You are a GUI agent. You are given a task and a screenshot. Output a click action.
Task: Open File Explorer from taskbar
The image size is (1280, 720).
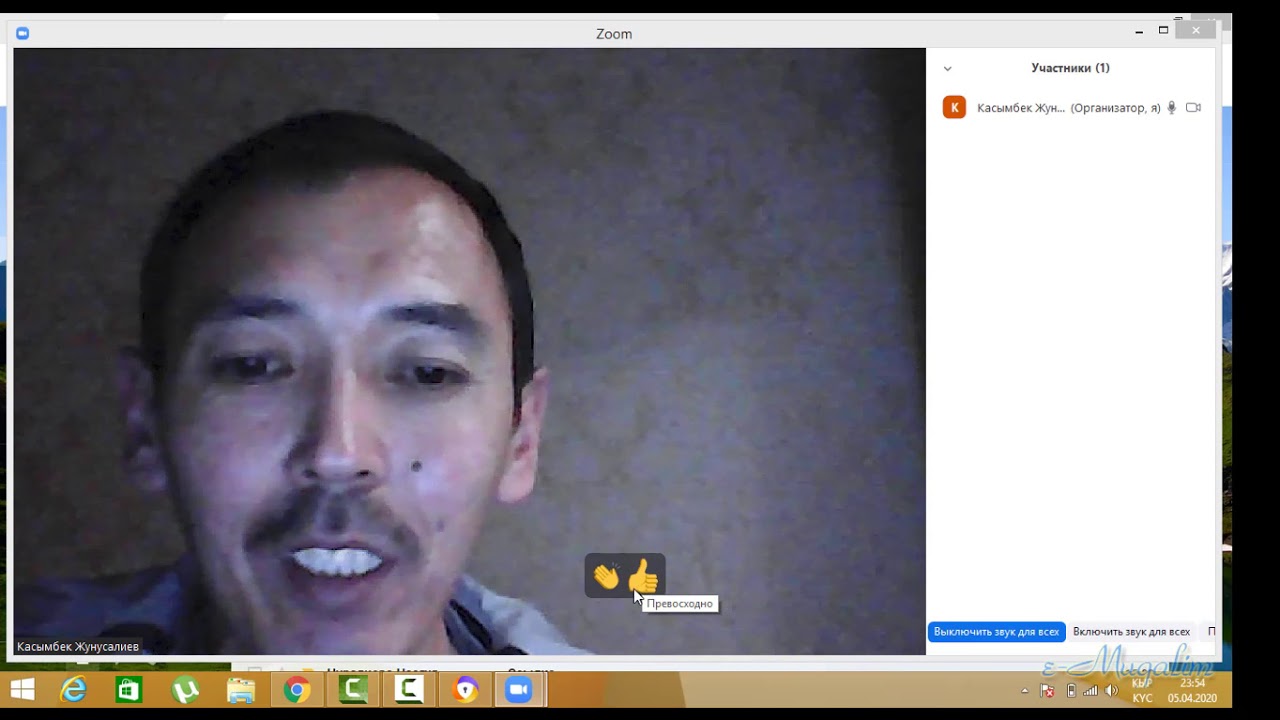[x=241, y=690]
